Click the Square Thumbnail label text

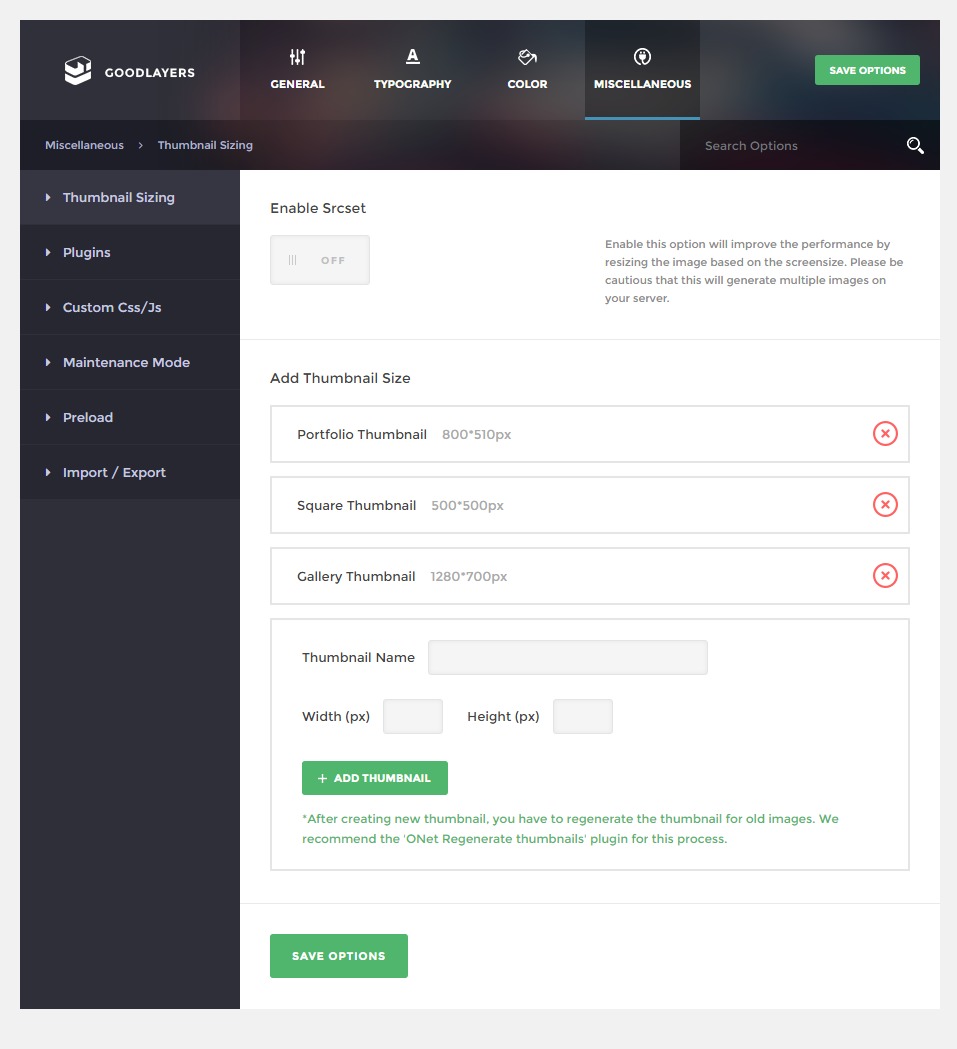tap(357, 505)
